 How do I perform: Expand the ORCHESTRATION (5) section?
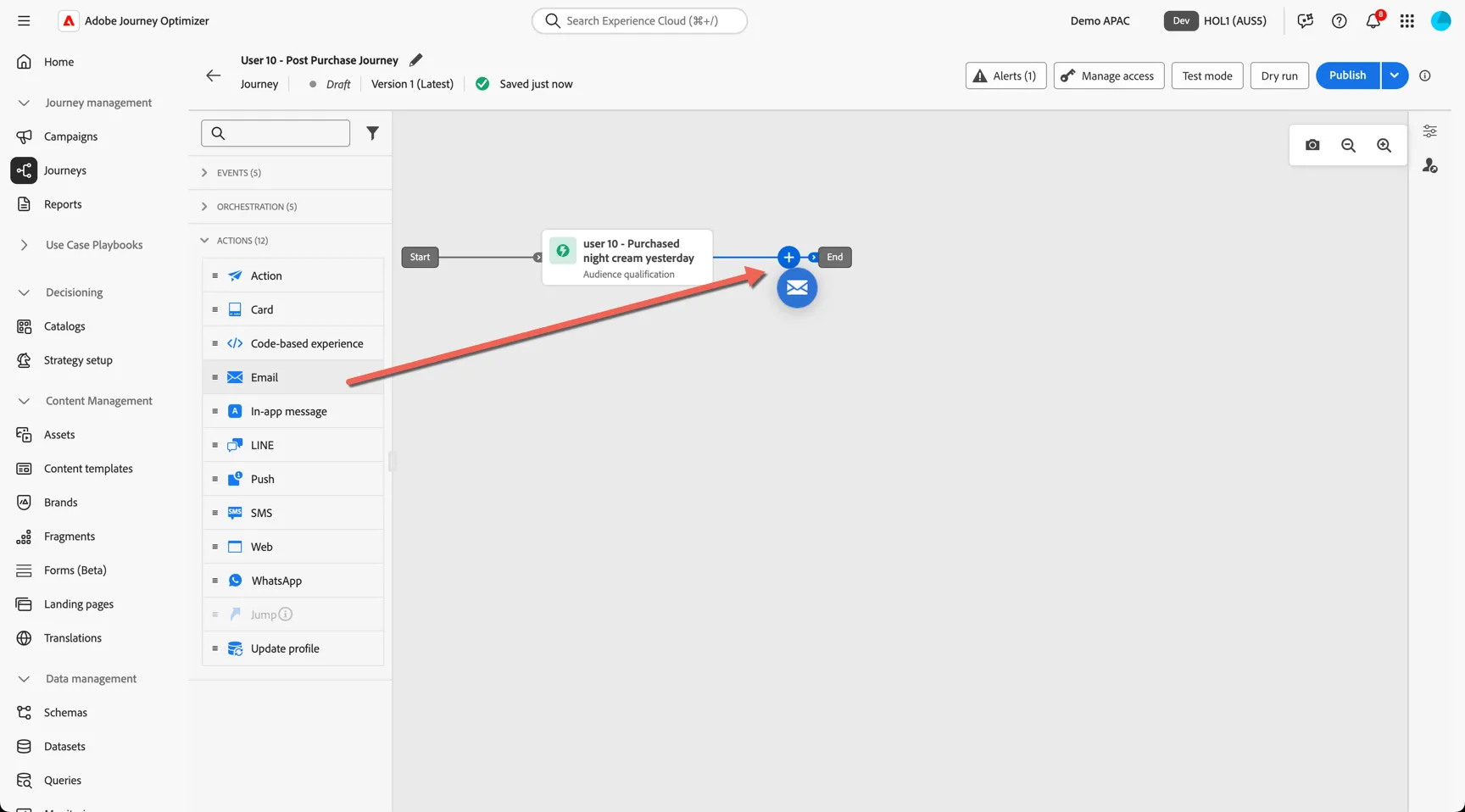point(290,207)
